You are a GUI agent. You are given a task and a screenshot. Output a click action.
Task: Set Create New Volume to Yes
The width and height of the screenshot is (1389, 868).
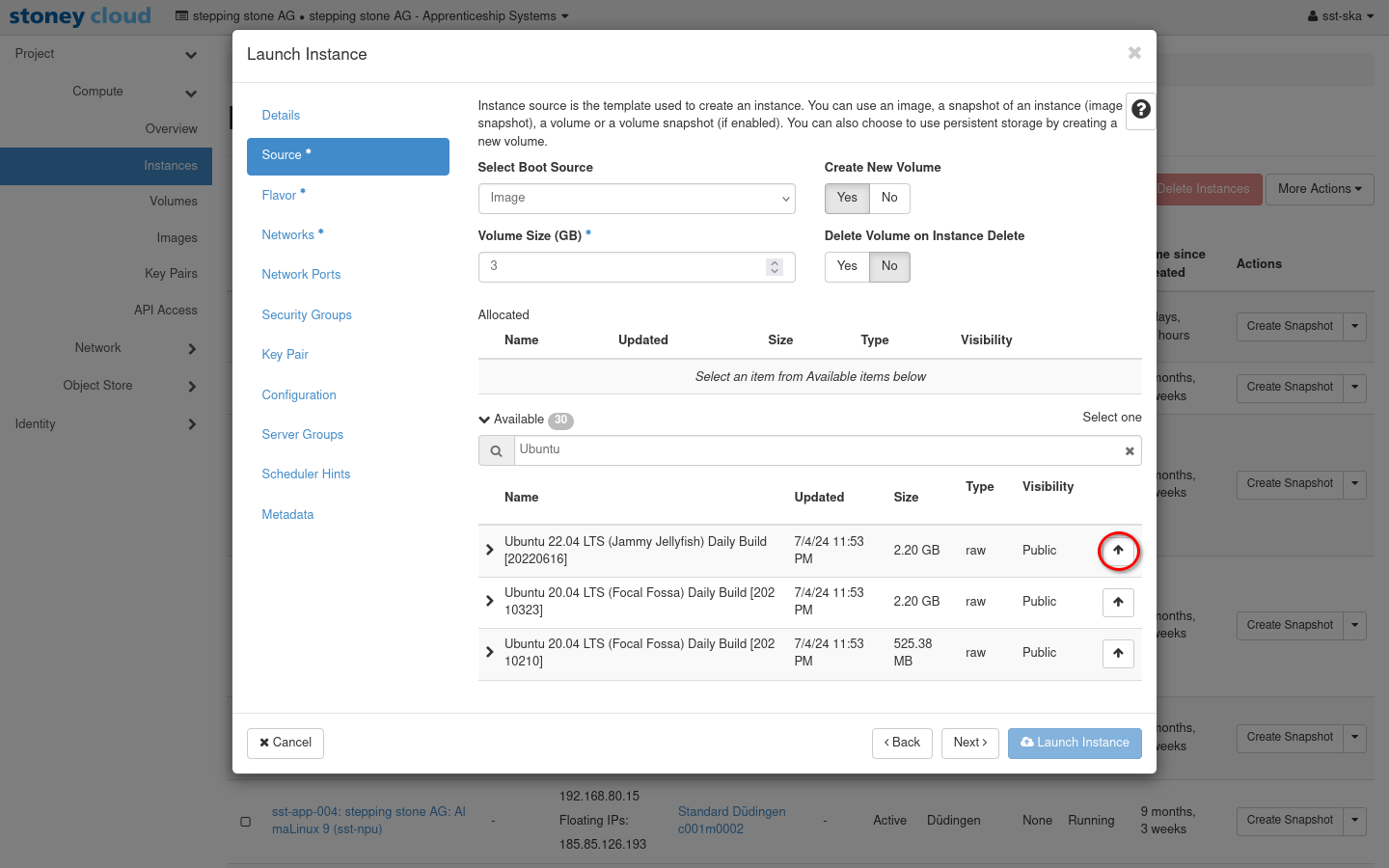coord(847,198)
